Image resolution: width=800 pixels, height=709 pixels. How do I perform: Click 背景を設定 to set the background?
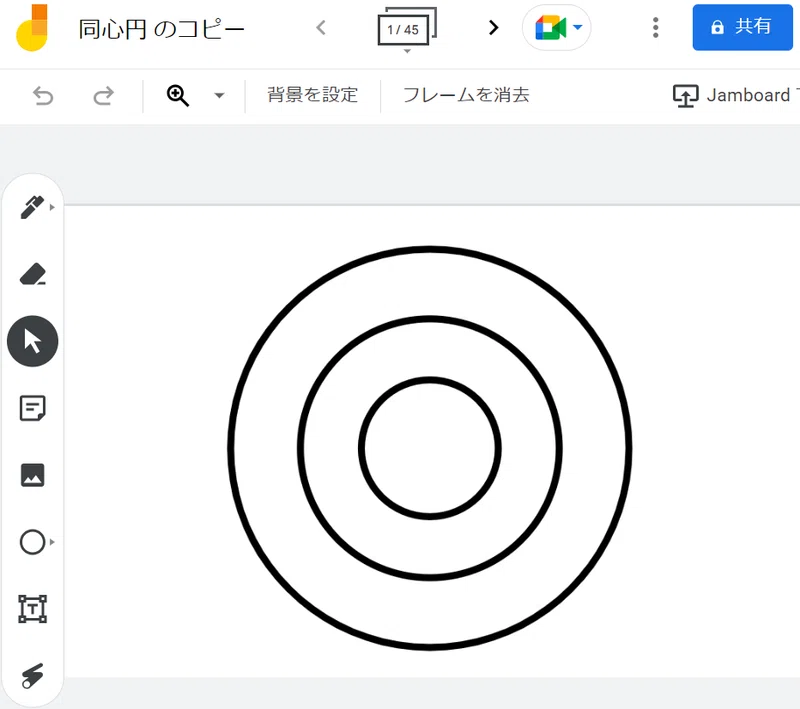pos(312,95)
